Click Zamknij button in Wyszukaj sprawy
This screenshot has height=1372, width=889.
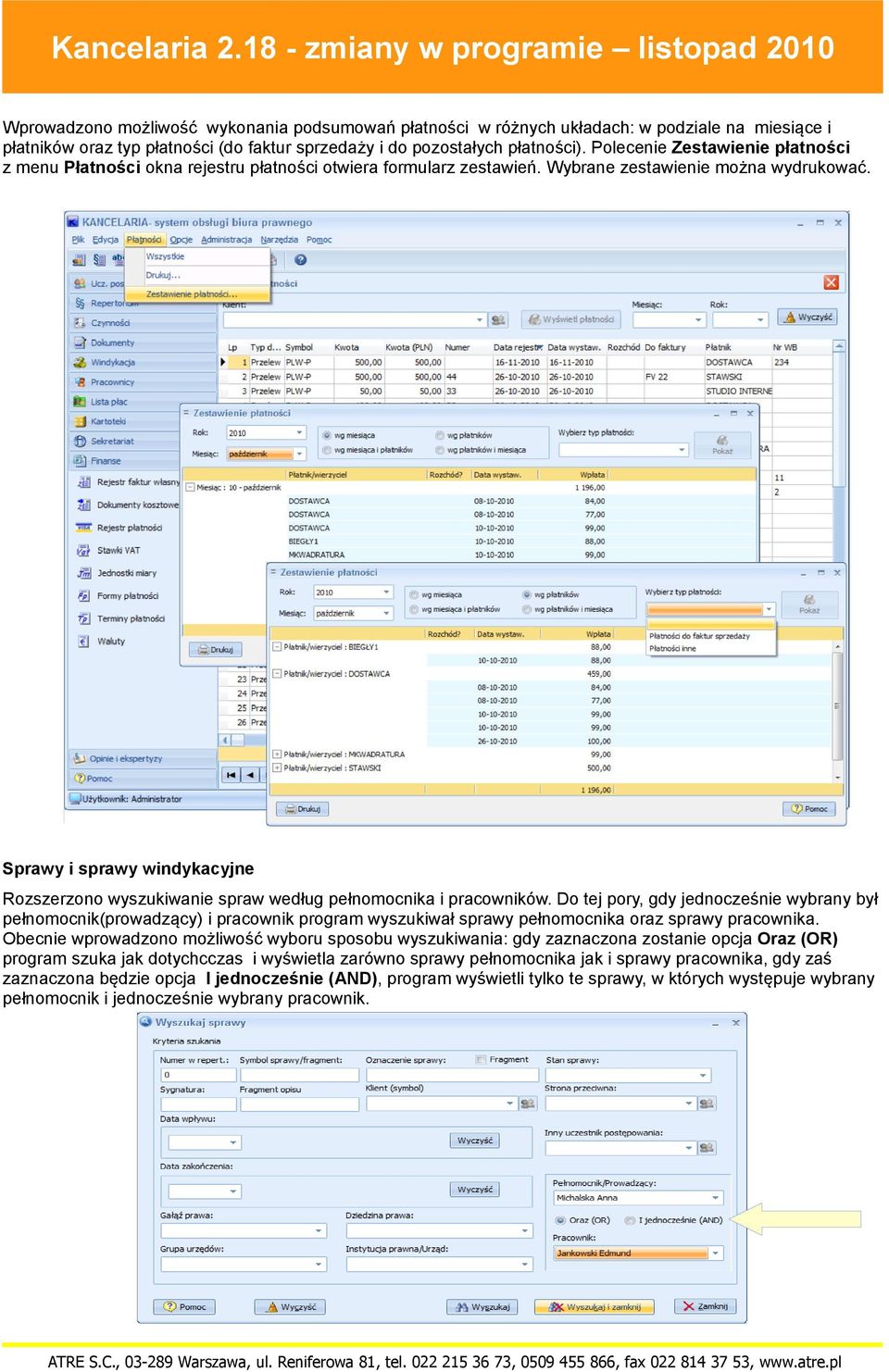705,1307
